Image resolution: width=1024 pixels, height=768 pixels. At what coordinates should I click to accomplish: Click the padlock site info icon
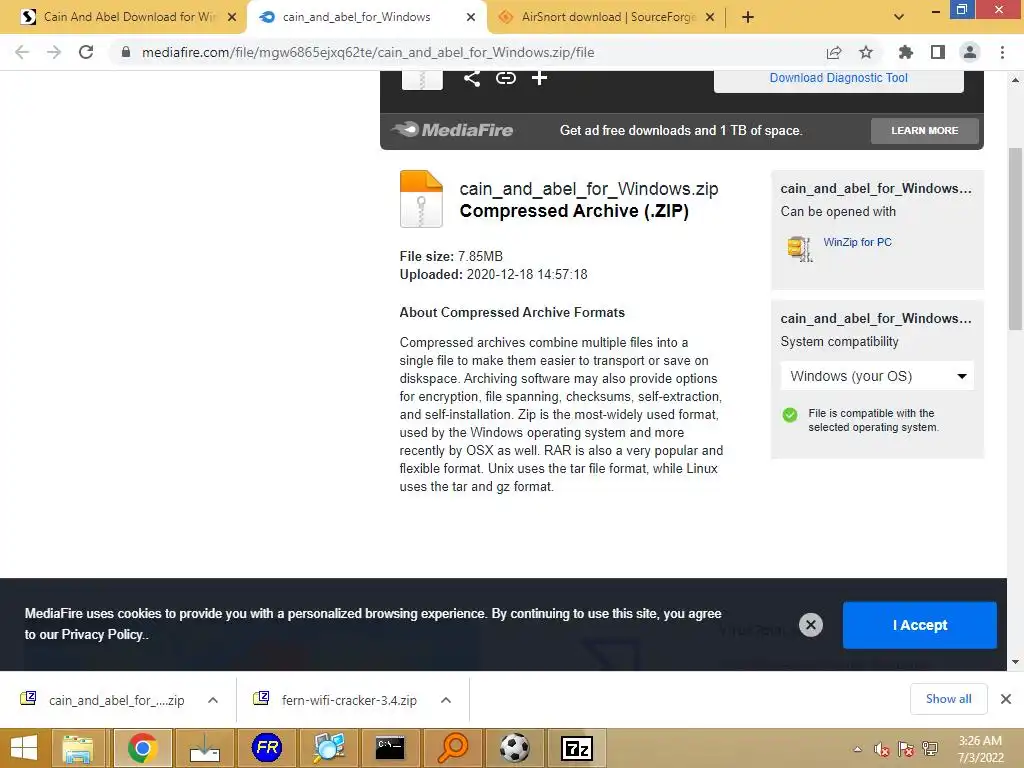(126, 52)
